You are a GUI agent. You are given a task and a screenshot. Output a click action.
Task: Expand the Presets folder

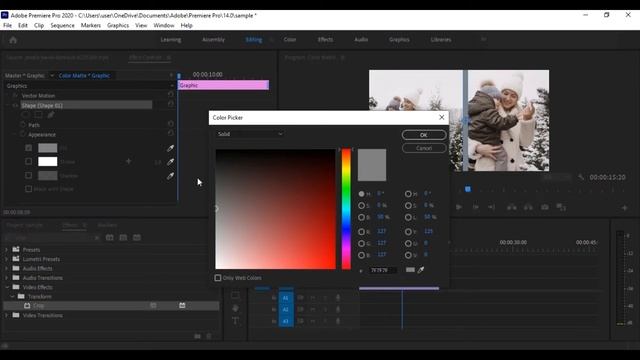[6, 249]
